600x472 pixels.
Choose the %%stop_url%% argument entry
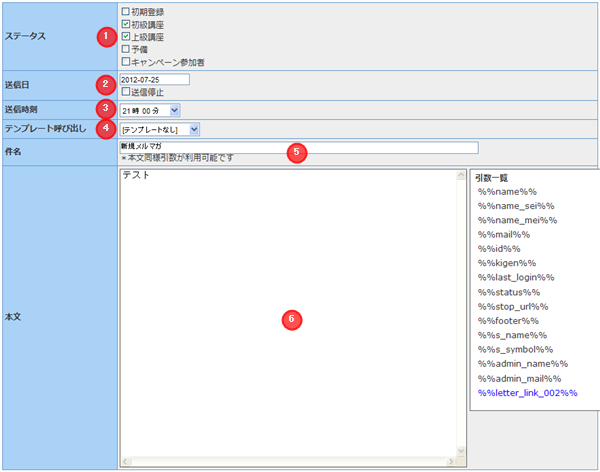512,306
